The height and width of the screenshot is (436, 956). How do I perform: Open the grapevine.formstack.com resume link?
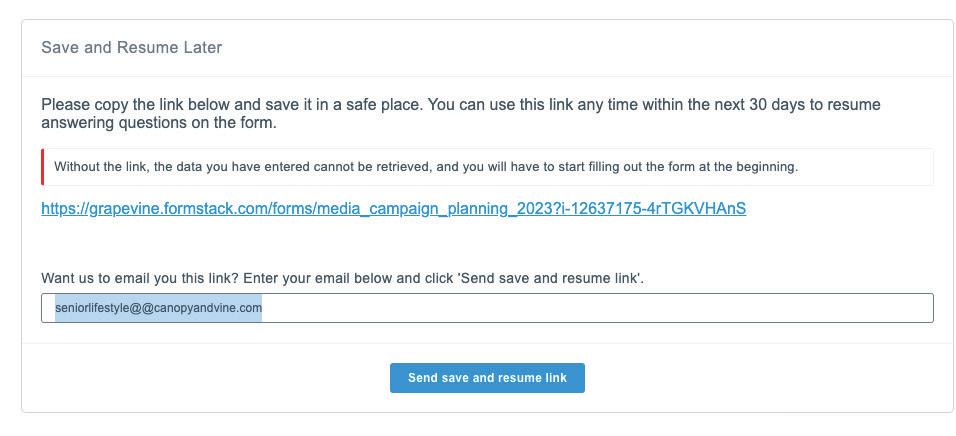tap(393, 209)
